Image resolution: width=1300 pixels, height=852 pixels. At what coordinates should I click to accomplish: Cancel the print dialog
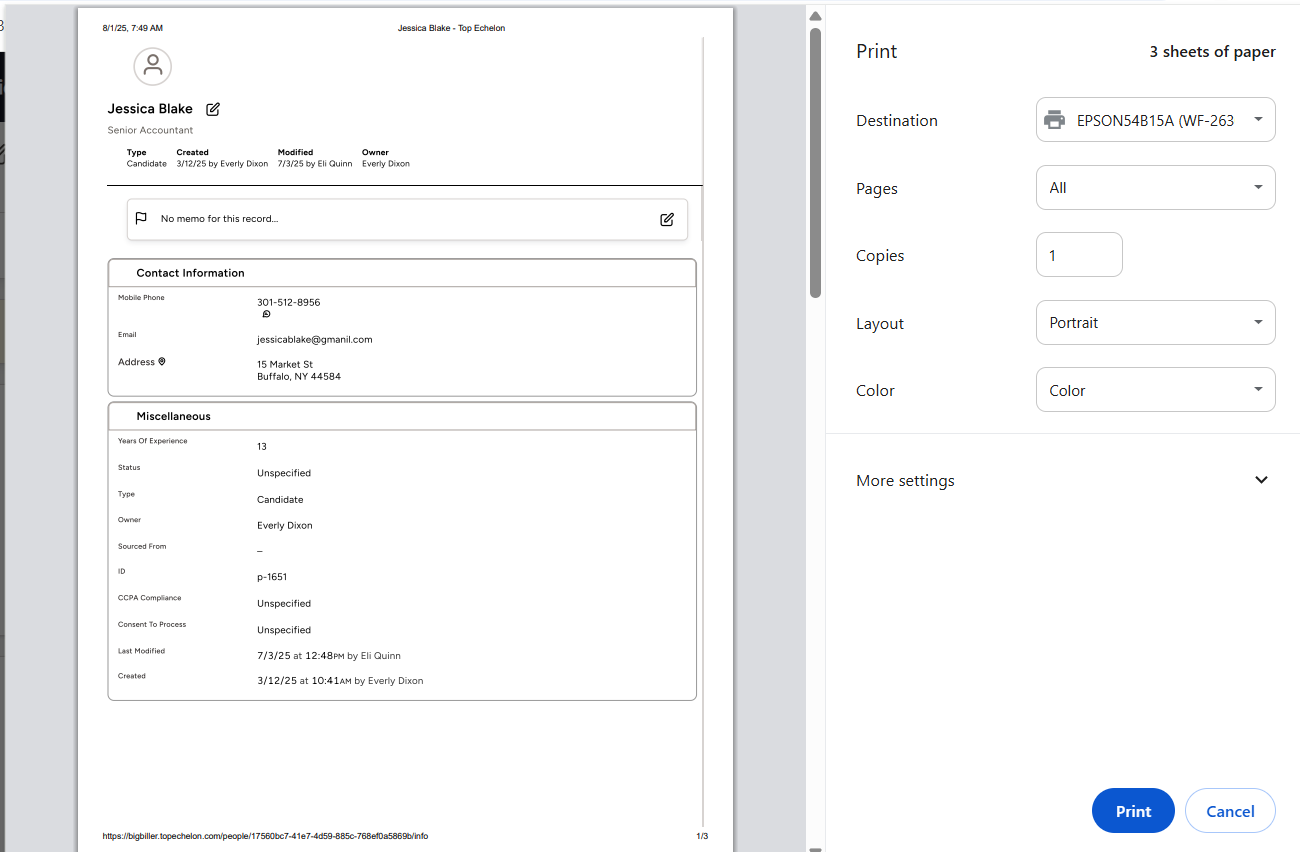pos(1230,811)
